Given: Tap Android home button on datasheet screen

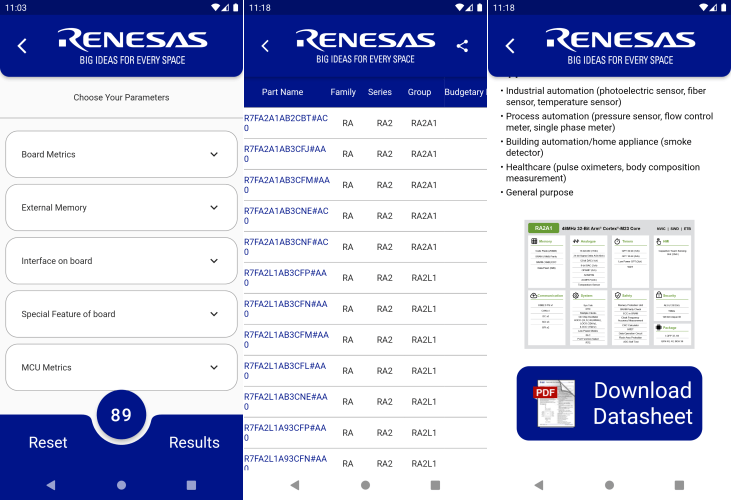Looking at the screenshot, I should click(x=609, y=485).
